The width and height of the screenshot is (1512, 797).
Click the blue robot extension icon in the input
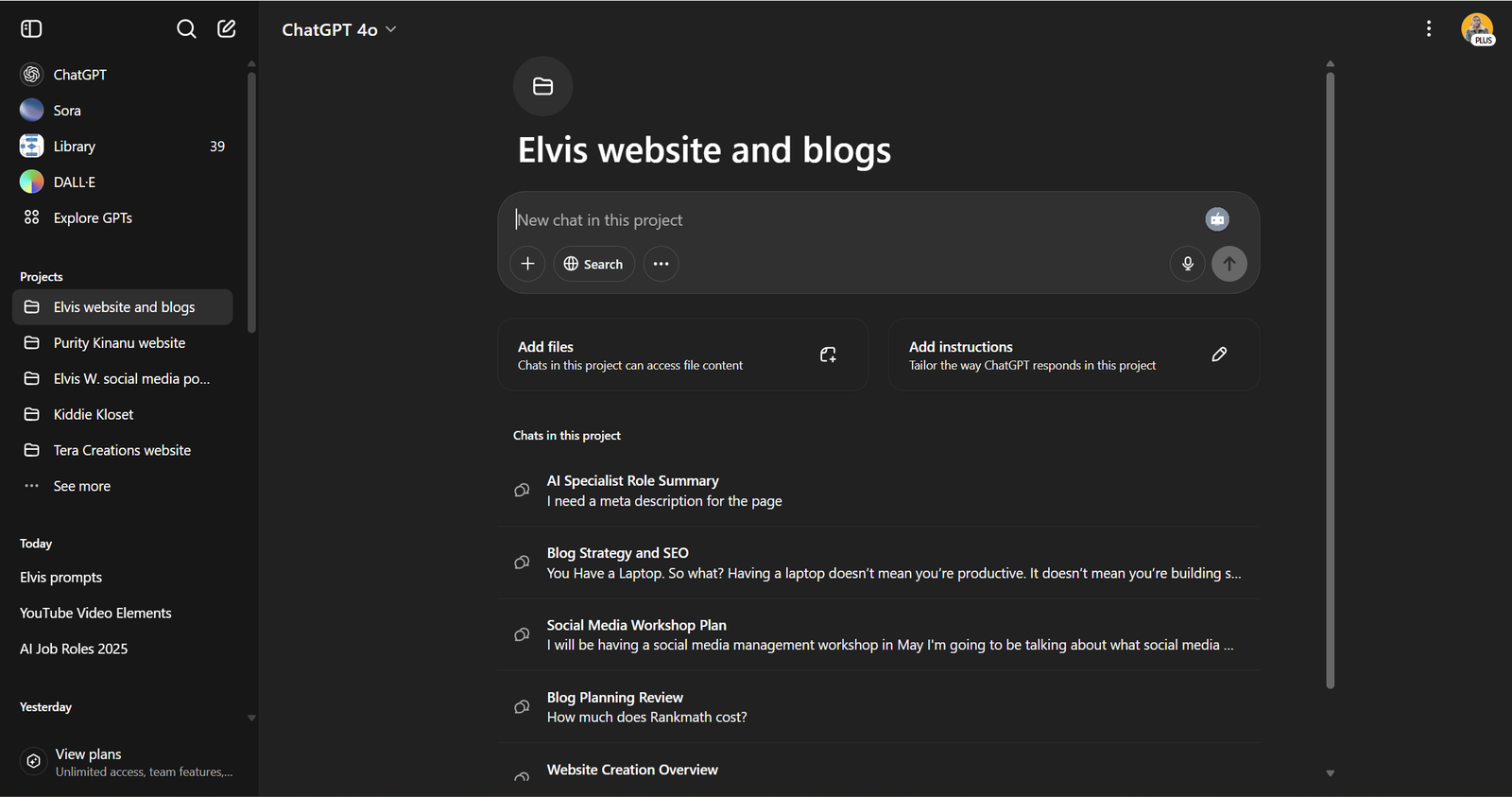click(x=1217, y=219)
